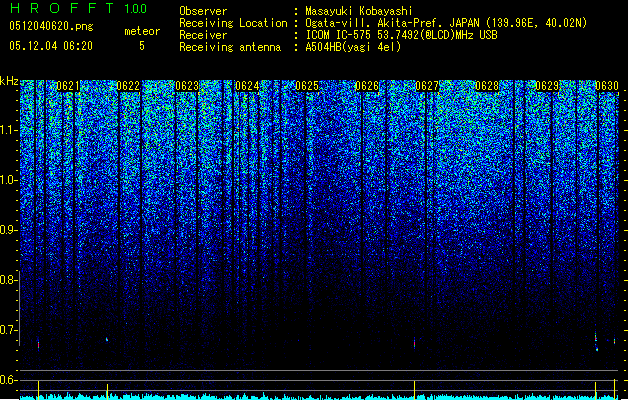This screenshot has width=629, height=400.
Task: Click the 0623 time marker
Action: tap(187, 86)
